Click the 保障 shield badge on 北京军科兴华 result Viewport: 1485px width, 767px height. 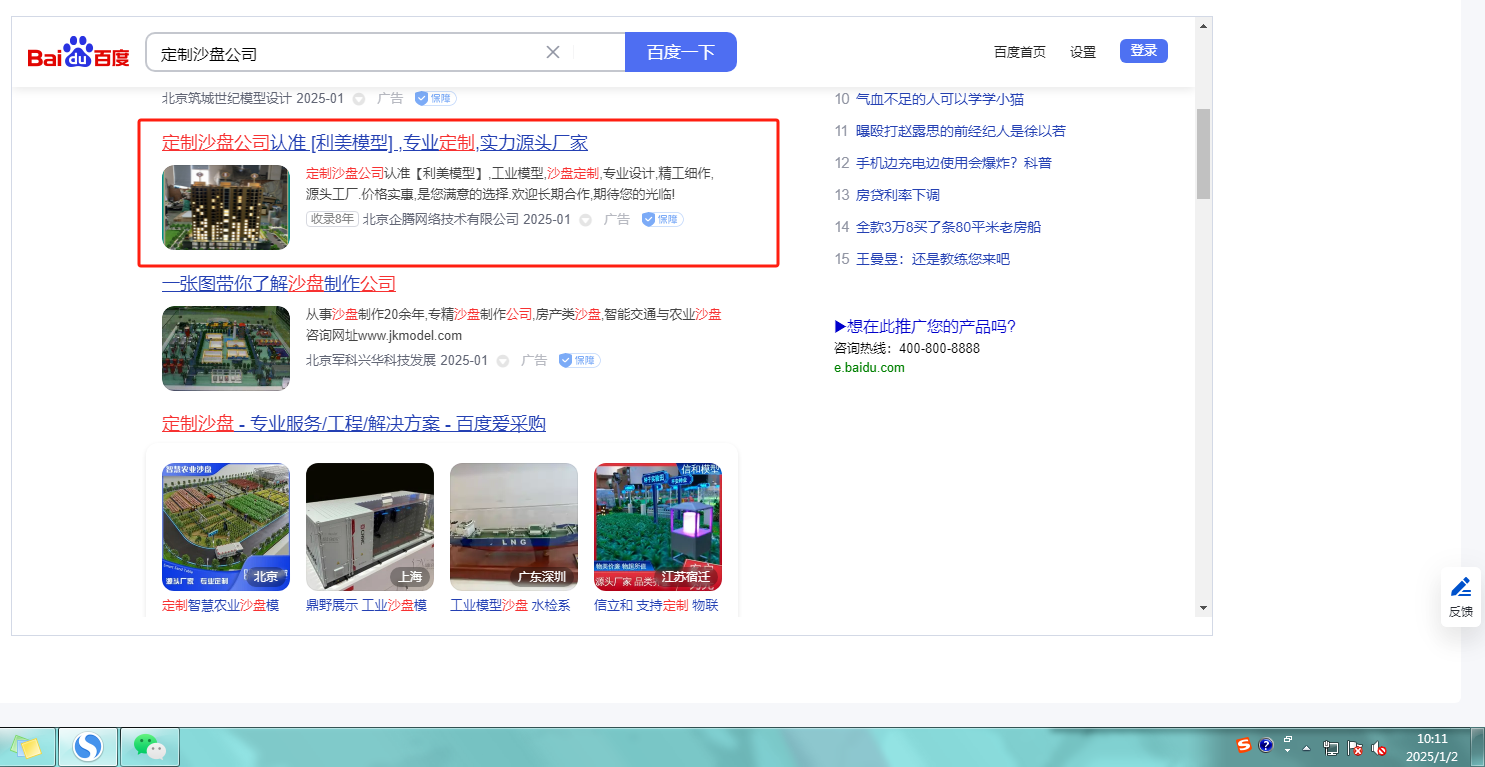tap(579, 360)
